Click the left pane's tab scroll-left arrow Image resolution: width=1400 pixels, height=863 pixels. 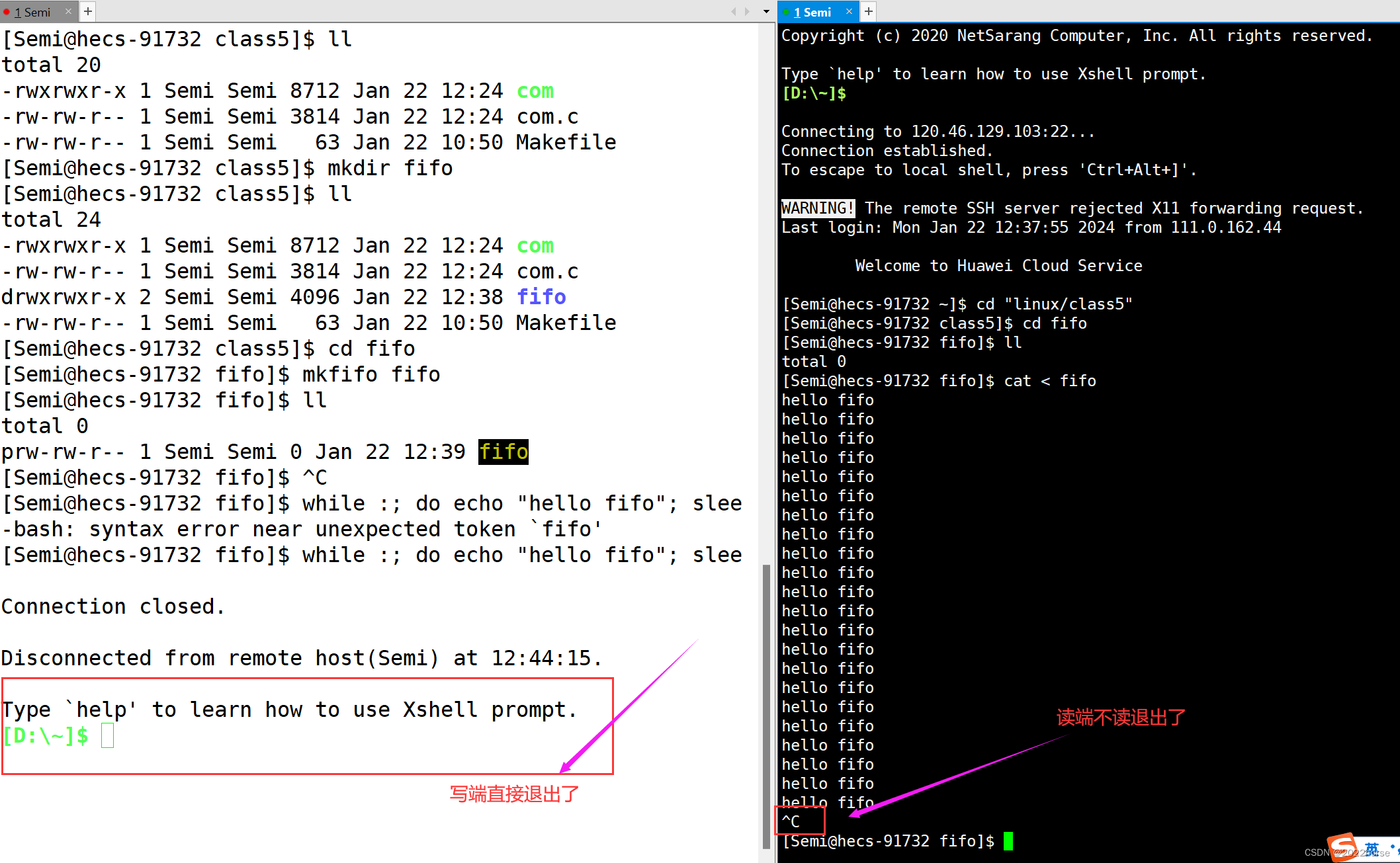[x=733, y=11]
